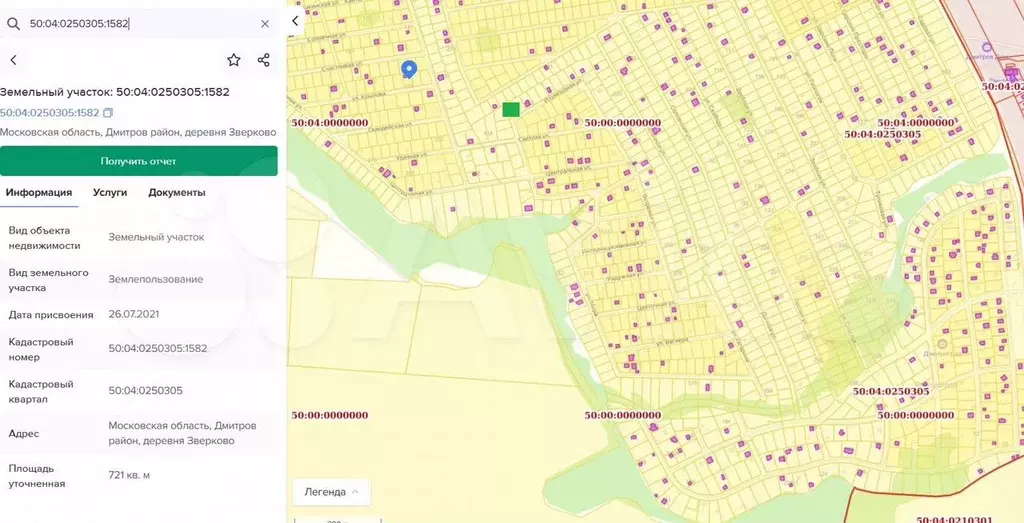Click the 'Вид объекта недвижимости' row label

[44, 238]
